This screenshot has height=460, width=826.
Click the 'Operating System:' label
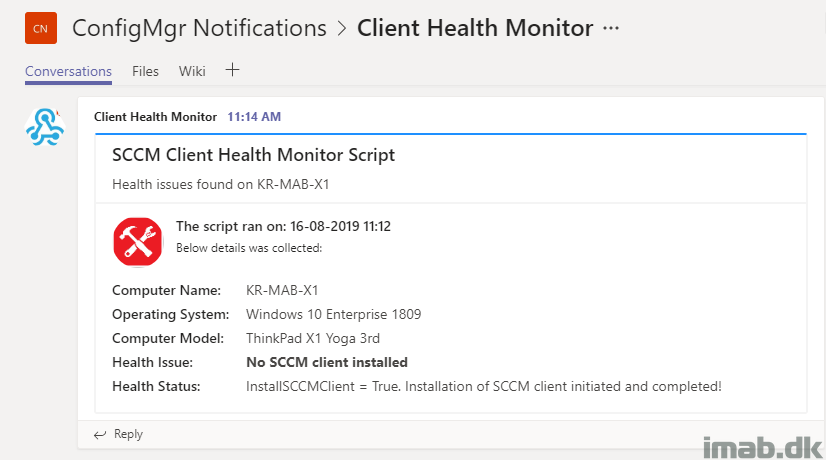[x=171, y=315]
